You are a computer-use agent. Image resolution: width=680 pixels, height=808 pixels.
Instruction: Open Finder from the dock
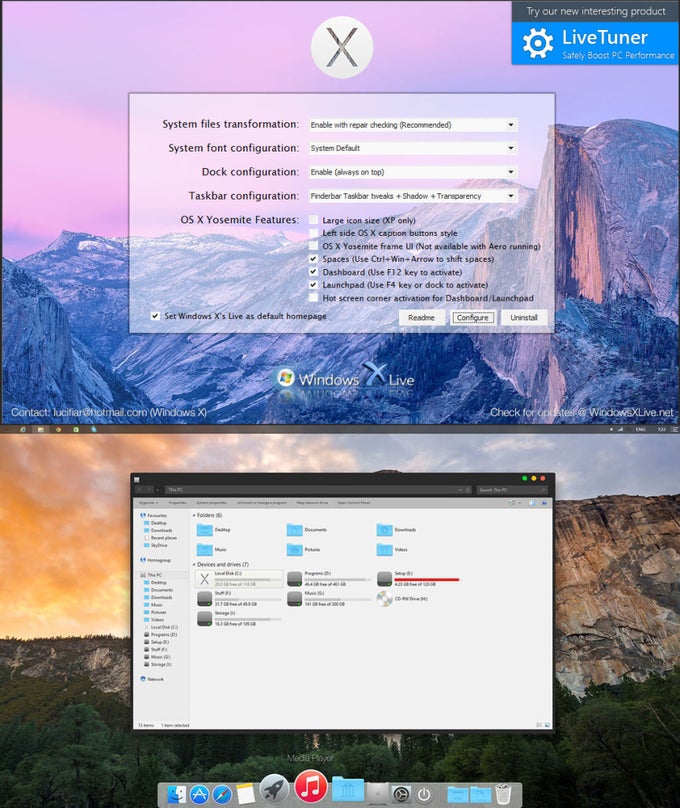point(177,794)
